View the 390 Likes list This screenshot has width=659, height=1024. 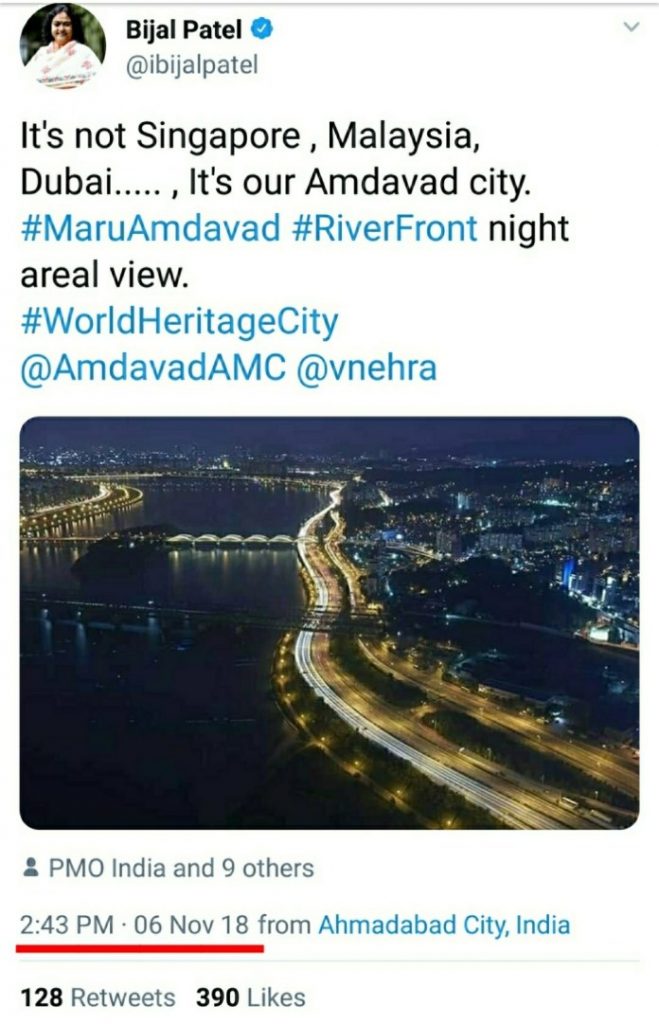[x=251, y=998]
